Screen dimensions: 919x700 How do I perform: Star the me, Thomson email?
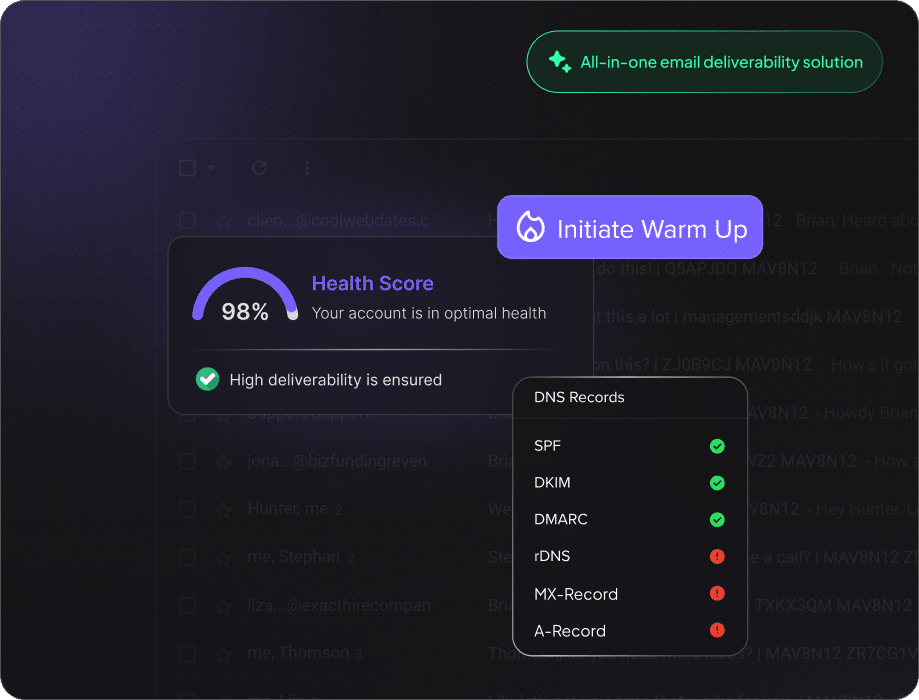223,654
